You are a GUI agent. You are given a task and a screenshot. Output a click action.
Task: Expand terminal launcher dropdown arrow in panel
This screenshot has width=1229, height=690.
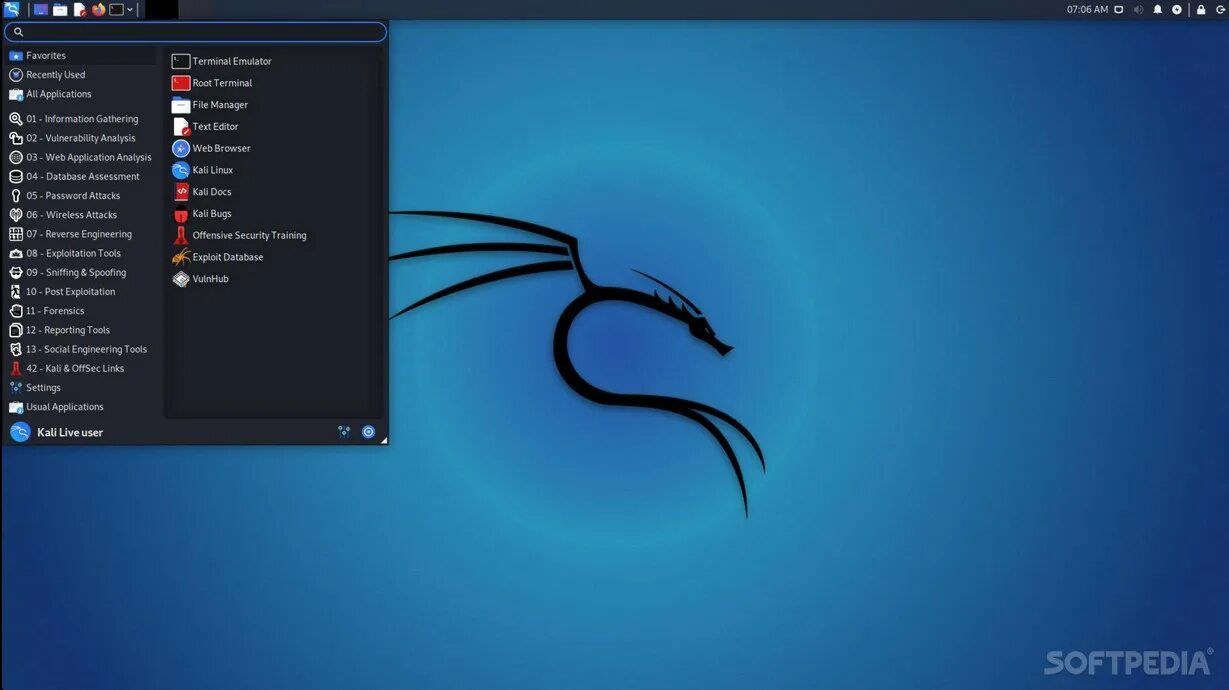[x=130, y=9]
